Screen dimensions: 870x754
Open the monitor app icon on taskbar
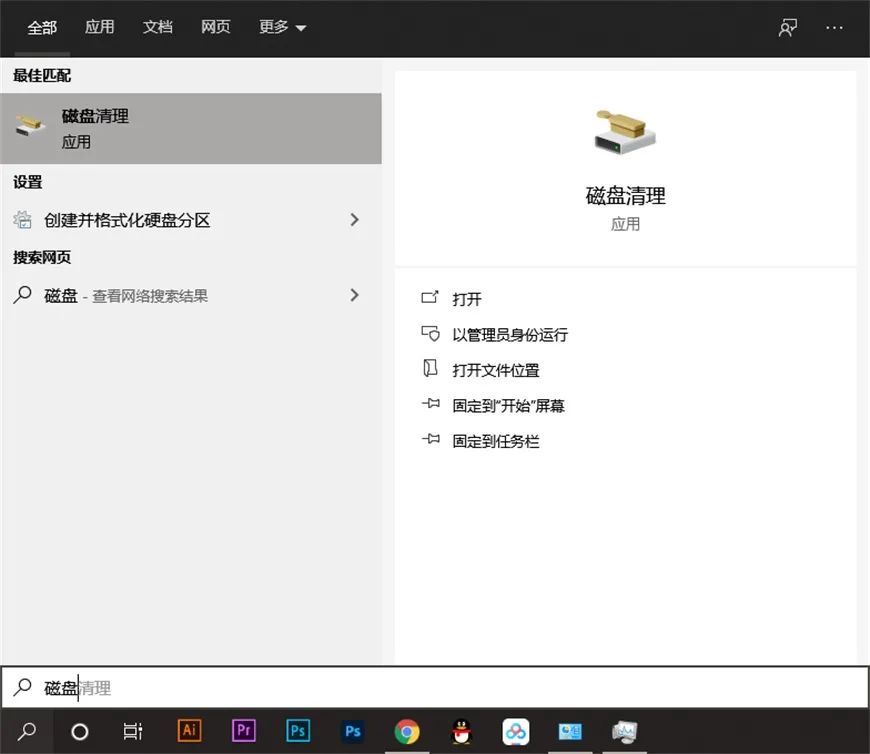(x=624, y=731)
